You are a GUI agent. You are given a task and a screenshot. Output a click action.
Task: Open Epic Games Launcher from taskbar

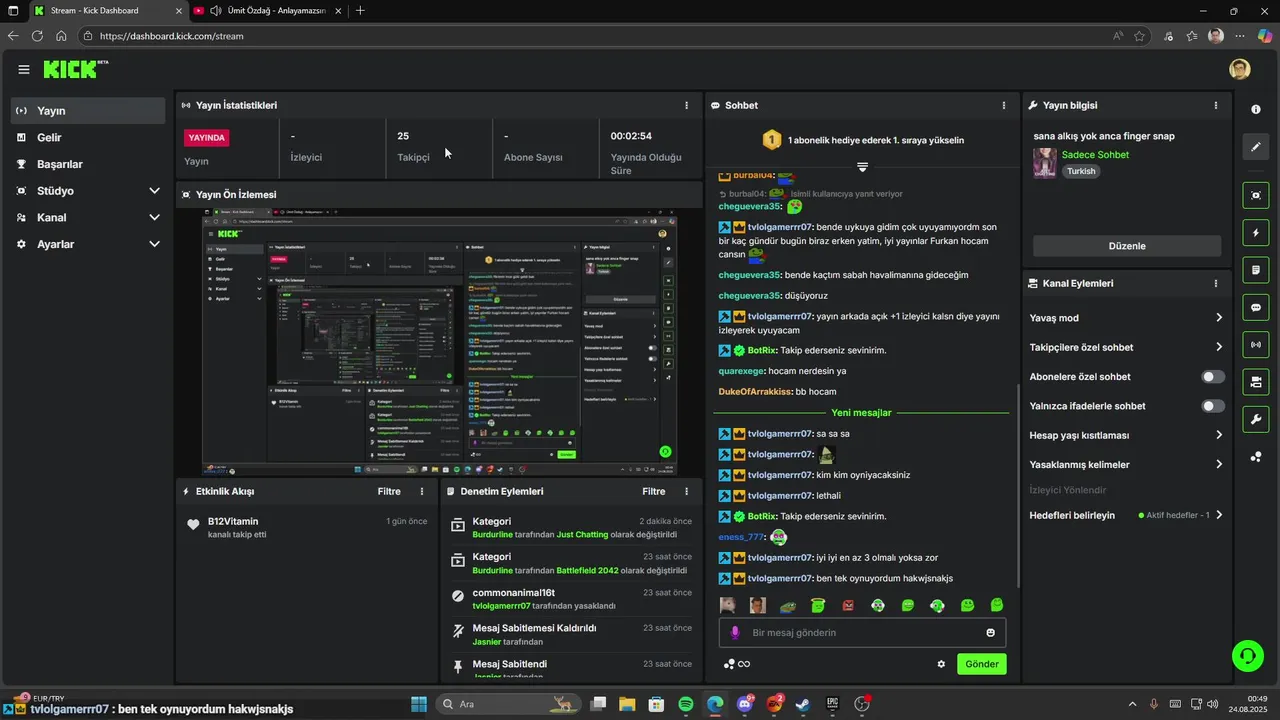832,704
